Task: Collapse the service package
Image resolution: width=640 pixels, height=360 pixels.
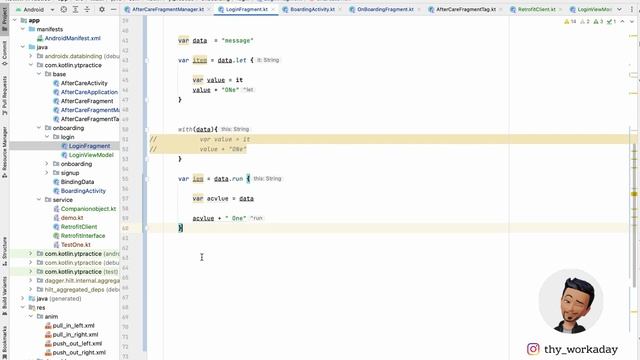Action: [39, 200]
